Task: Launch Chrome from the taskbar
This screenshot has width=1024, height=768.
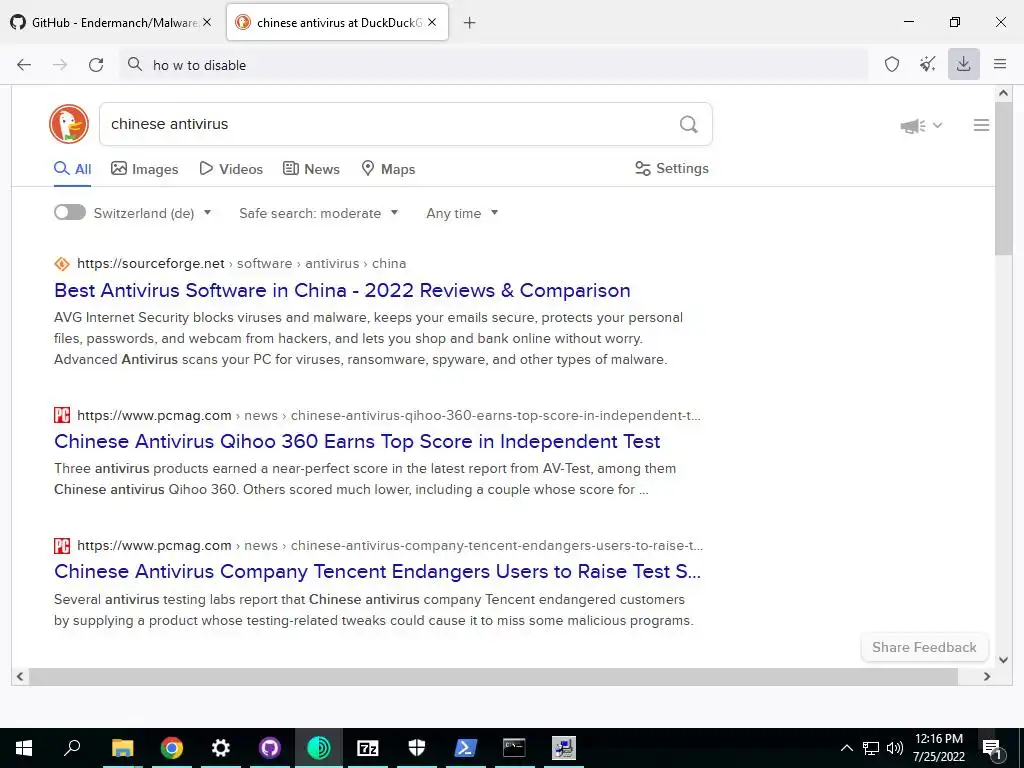Action: click(x=172, y=748)
